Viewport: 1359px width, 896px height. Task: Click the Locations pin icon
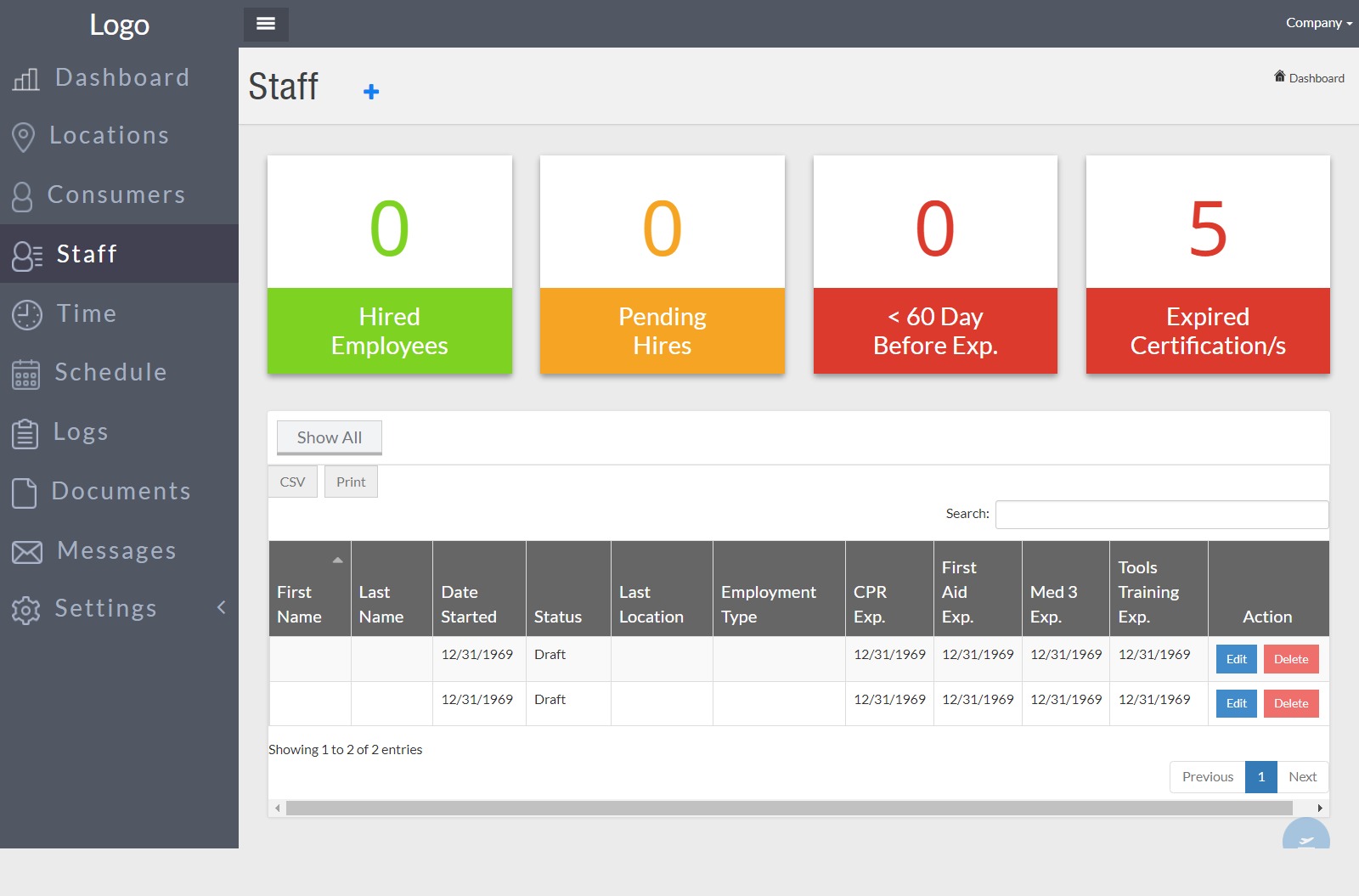pyautogui.click(x=24, y=137)
